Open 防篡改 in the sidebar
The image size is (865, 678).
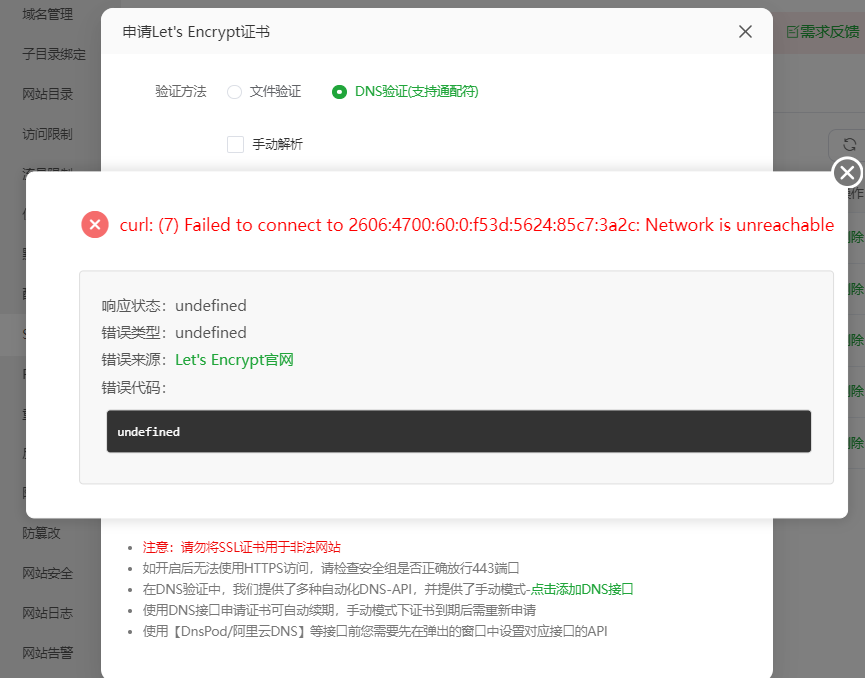[41, 533]
